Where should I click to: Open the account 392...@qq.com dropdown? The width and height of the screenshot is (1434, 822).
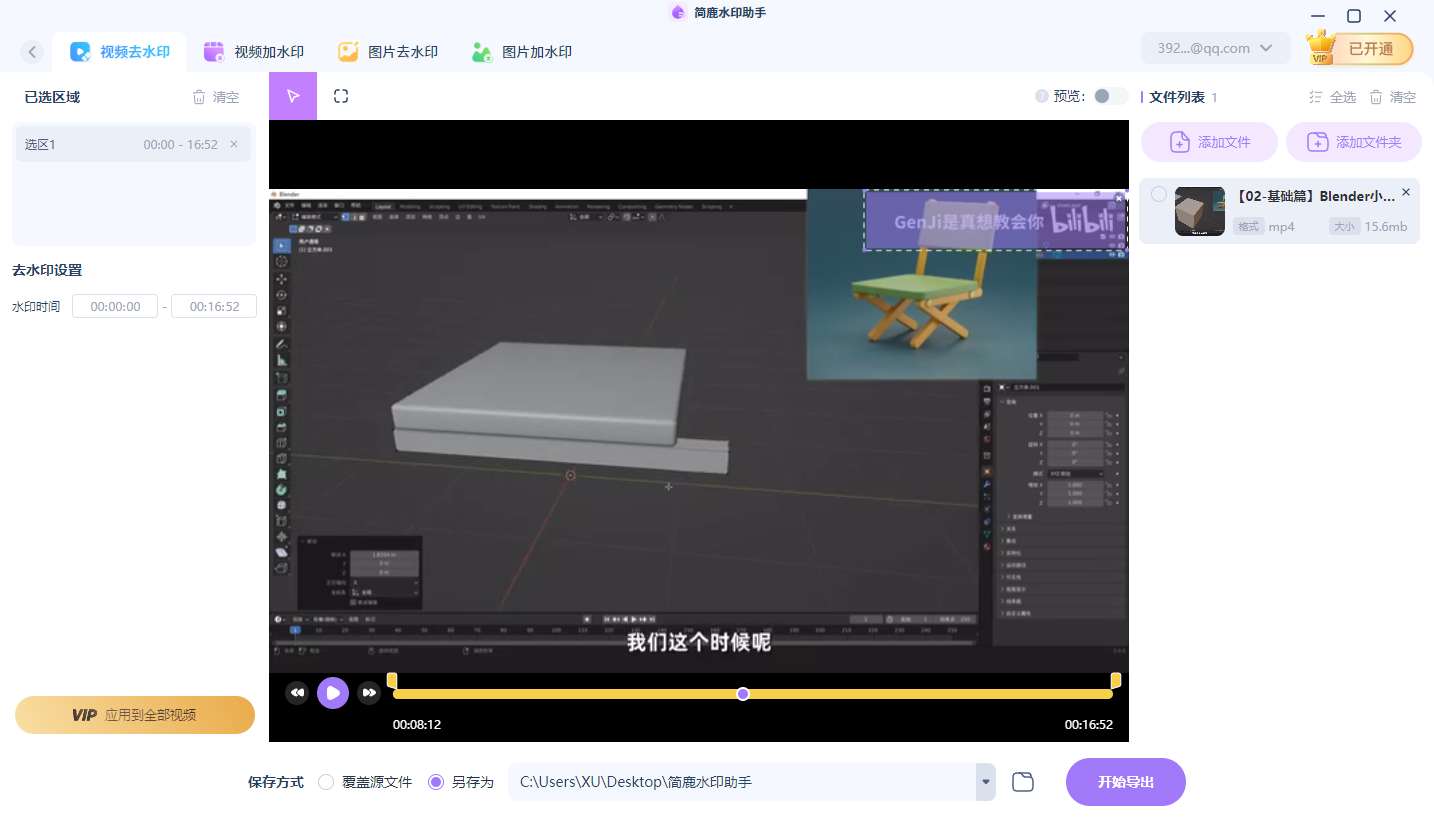pyautogui.click(x=1214, y=48)
